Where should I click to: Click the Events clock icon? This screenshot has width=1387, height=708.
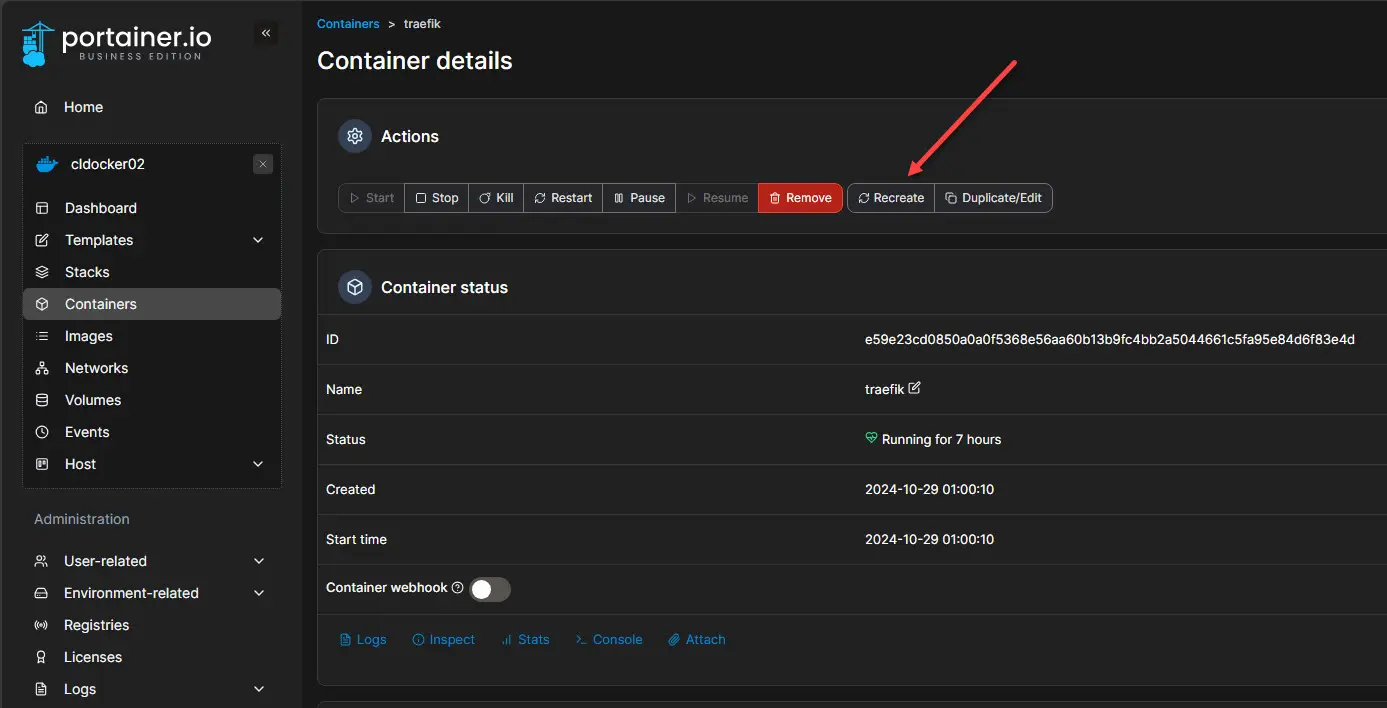tap(42, 432)
